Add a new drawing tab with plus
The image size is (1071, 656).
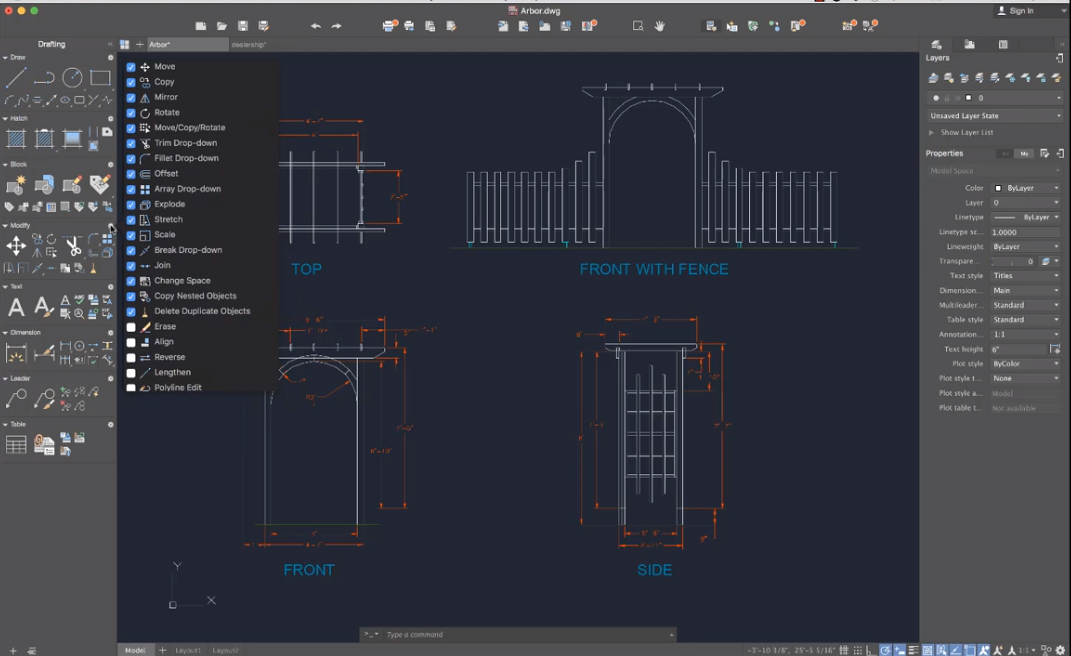pyautogui.click(x=140, y=44)
